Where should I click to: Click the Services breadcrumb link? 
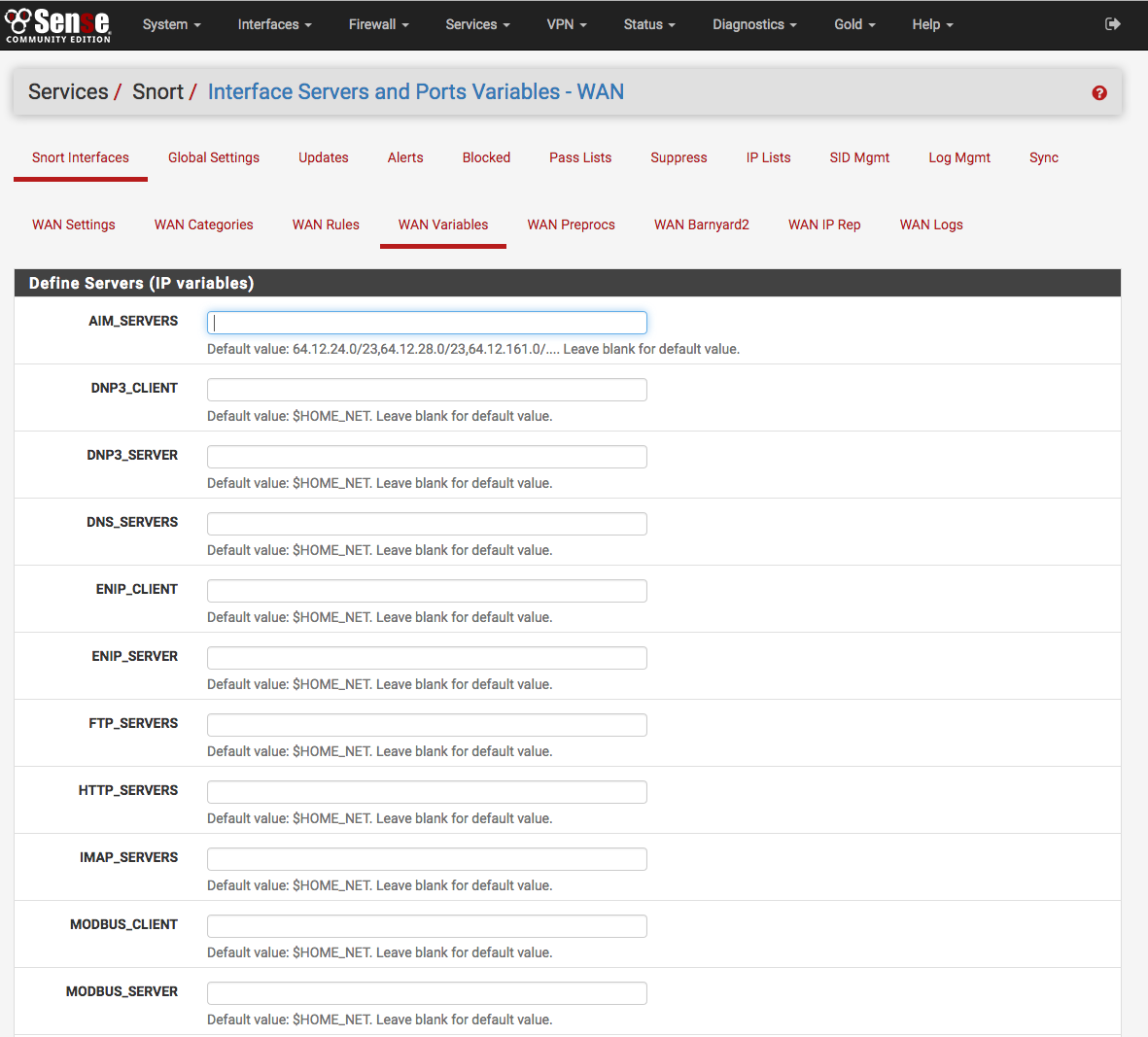(68, 92)
